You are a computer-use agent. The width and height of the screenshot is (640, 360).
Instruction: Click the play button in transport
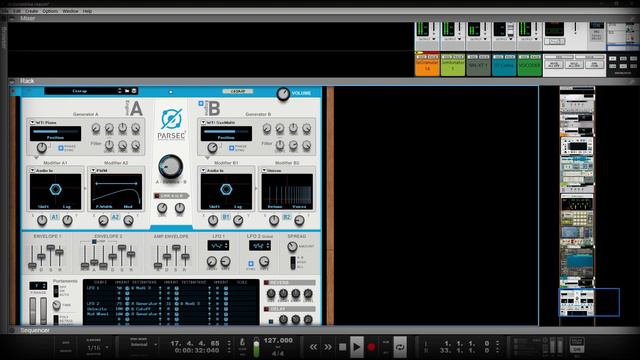[356, 347]
